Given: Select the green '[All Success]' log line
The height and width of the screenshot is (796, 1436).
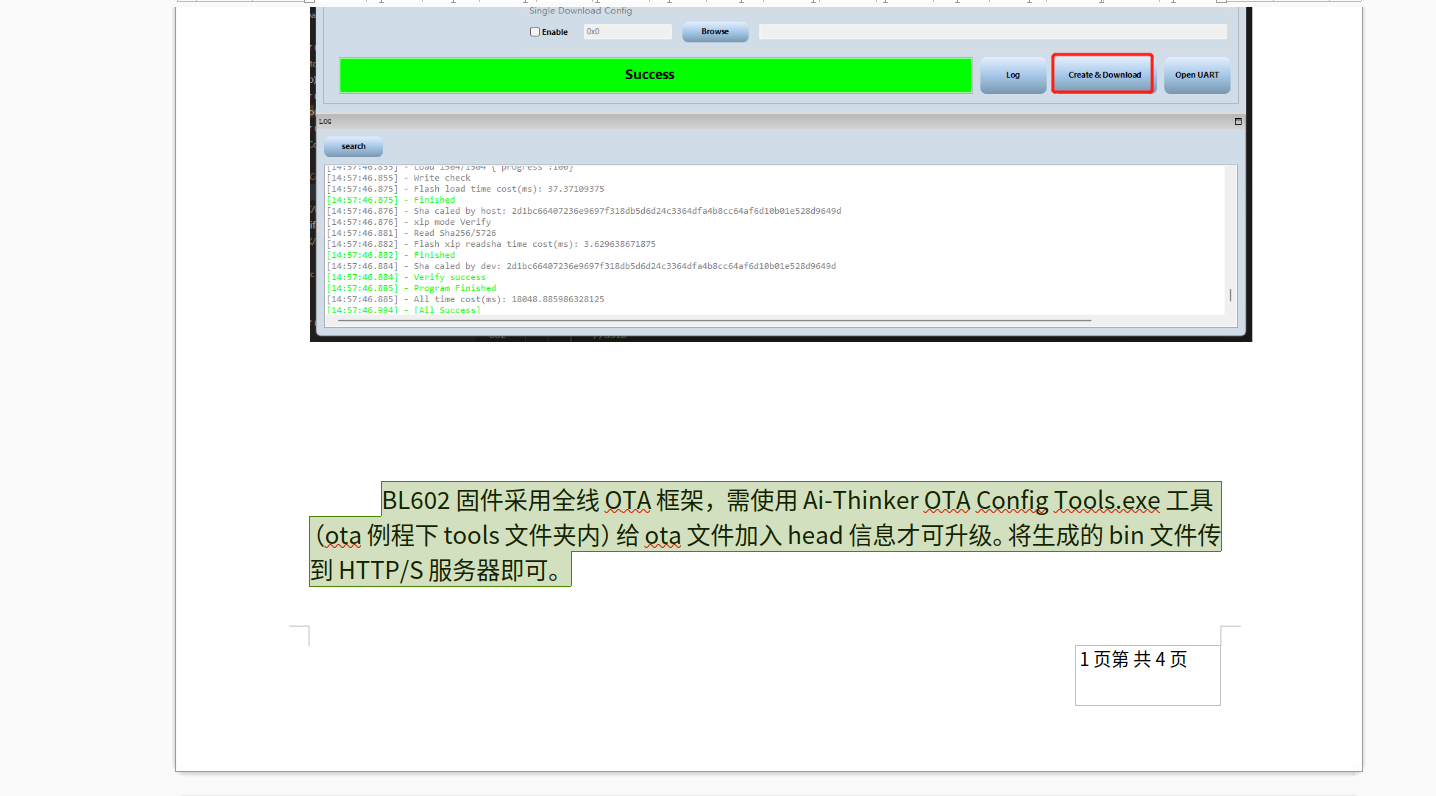Looking at the screenshot, I should (x=403, y=310).
